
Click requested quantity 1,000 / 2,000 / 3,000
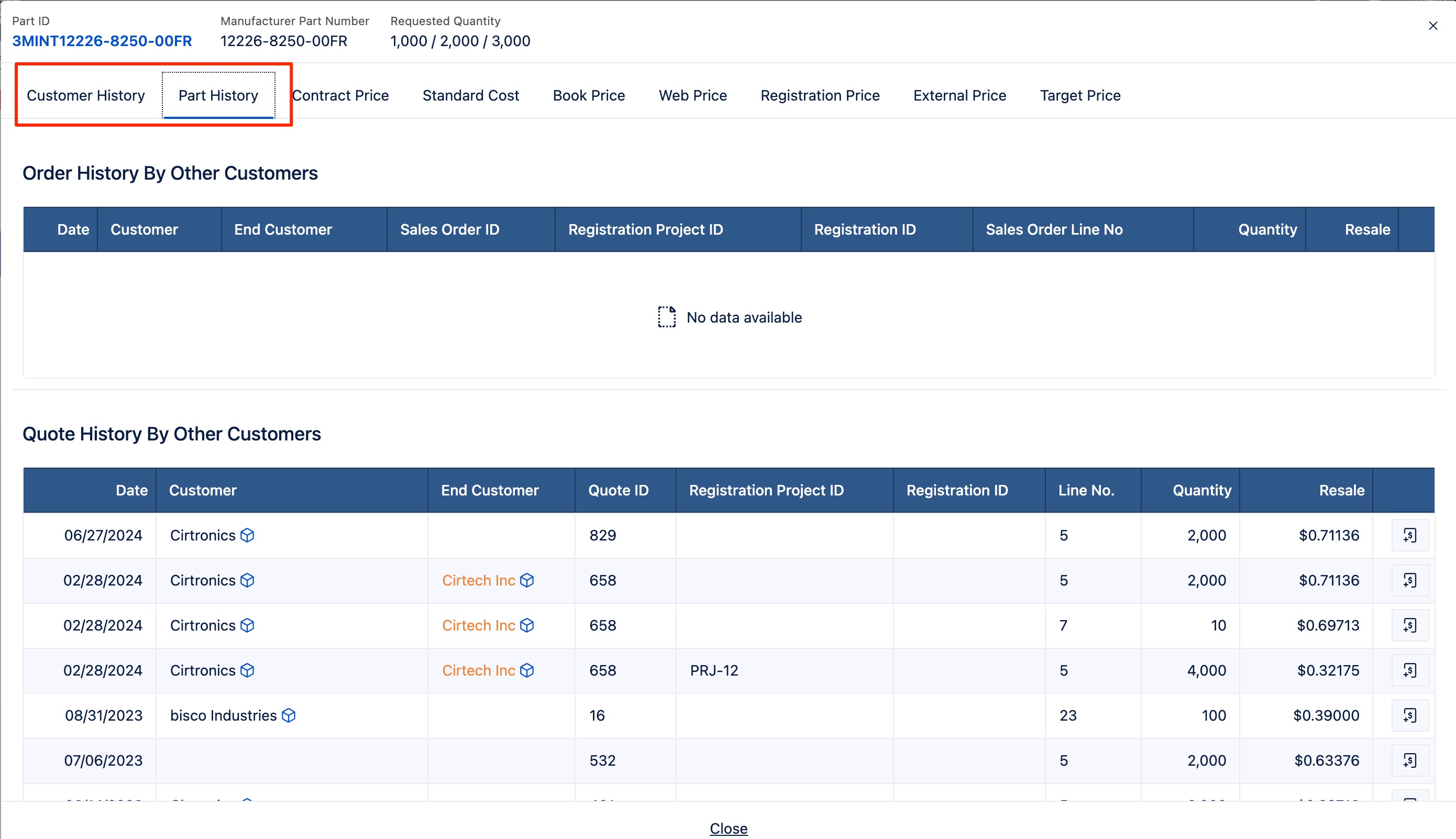pos(460,41)
